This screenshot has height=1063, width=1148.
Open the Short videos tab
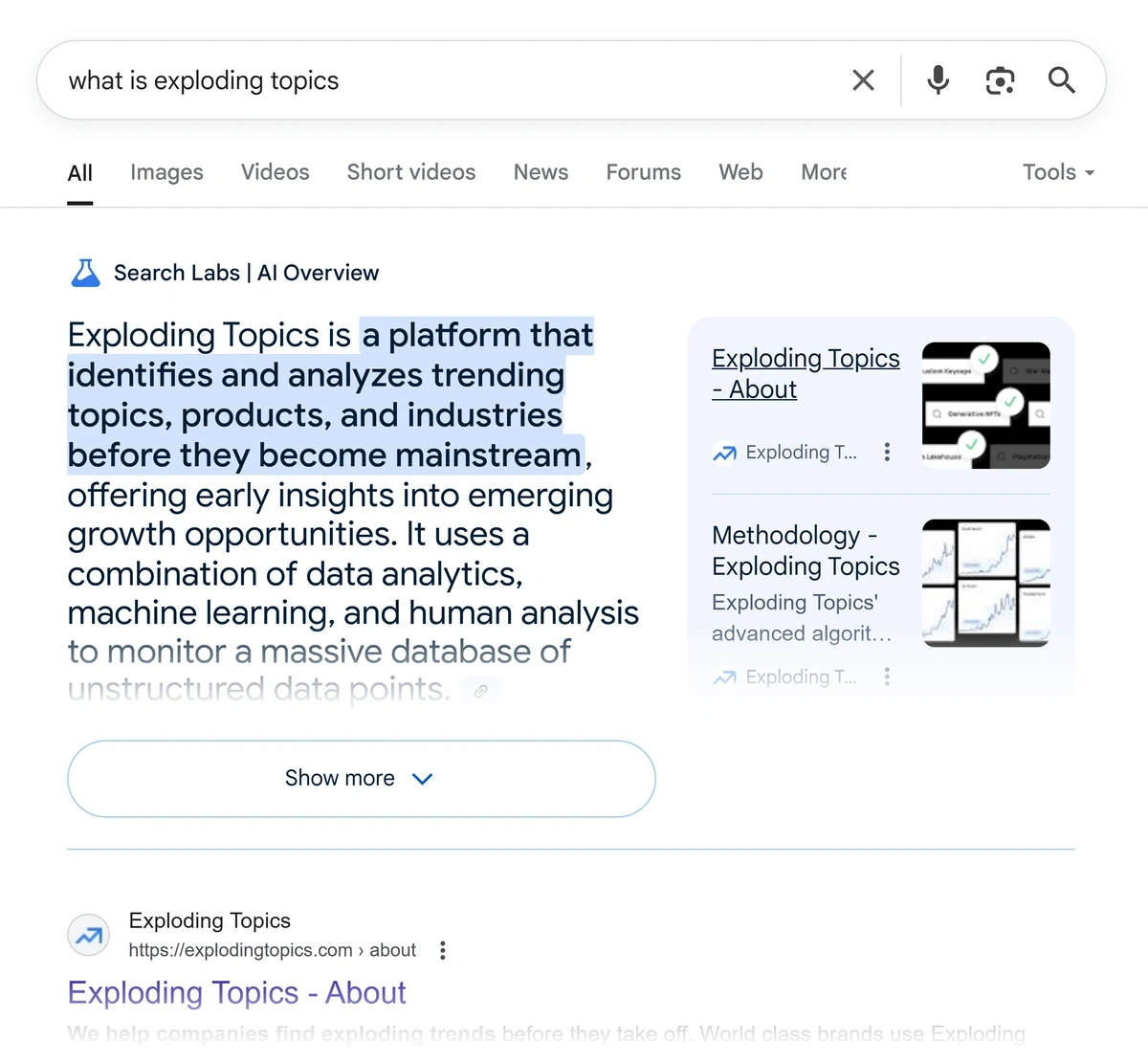411,172
